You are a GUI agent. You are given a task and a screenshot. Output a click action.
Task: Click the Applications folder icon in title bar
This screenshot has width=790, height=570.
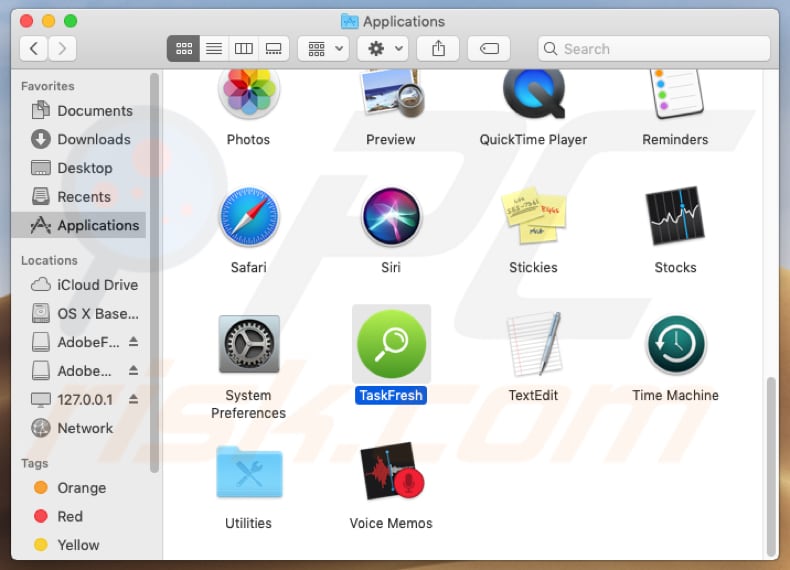point(350,21)
